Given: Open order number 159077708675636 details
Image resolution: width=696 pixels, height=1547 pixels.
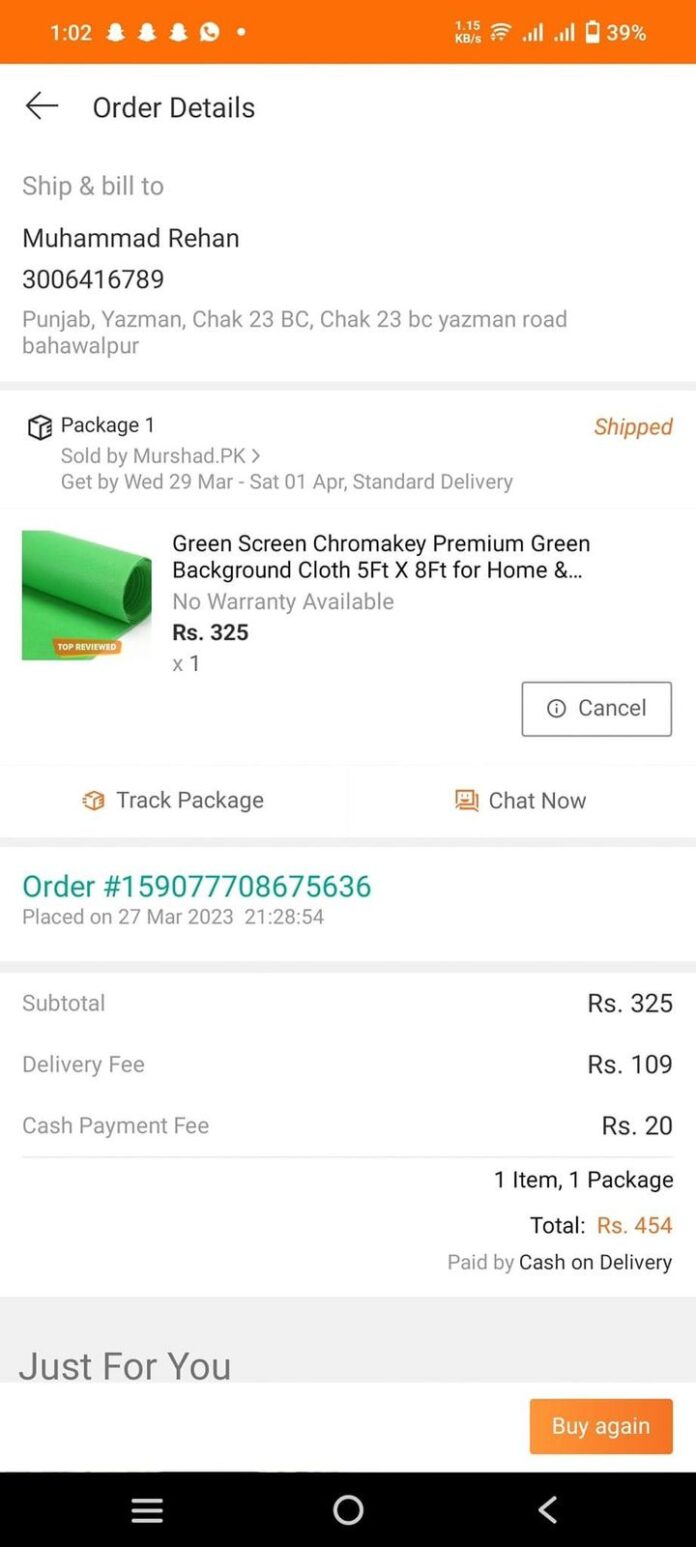Looking at the screenshot, I should [x=197, y=886].
